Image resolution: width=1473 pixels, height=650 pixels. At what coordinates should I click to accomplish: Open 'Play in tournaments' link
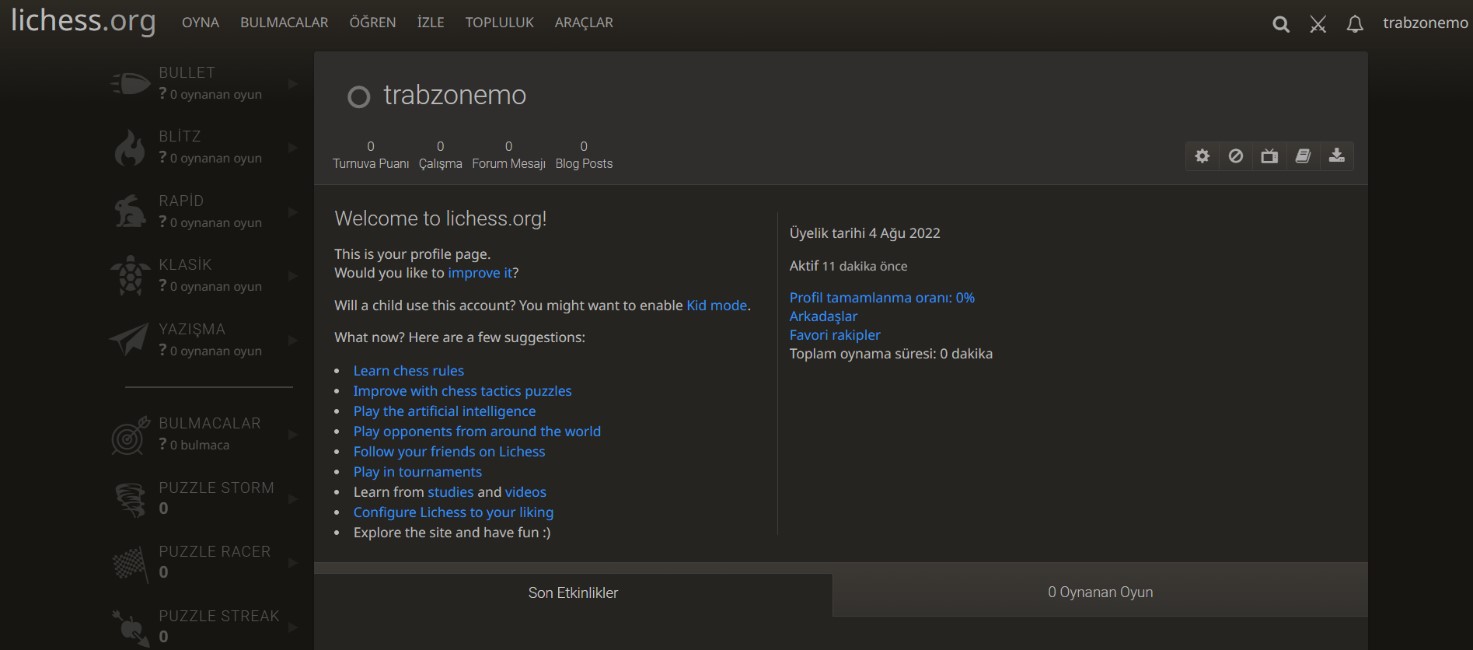(x=417, y=472)
